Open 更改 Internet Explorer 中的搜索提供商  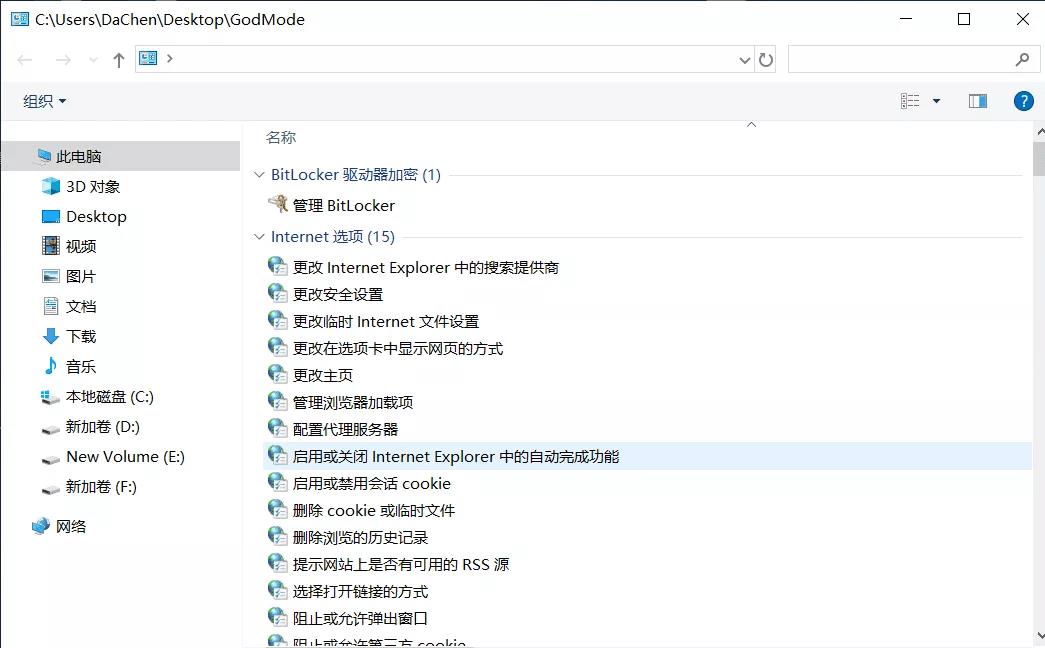(426, 267)
